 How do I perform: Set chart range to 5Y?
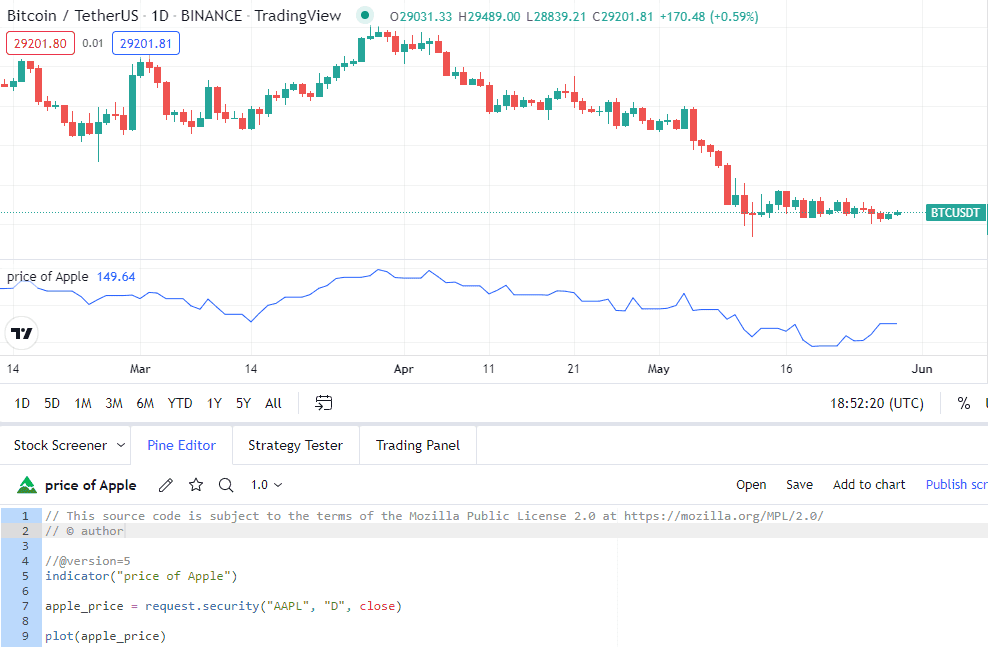point(243,403)
